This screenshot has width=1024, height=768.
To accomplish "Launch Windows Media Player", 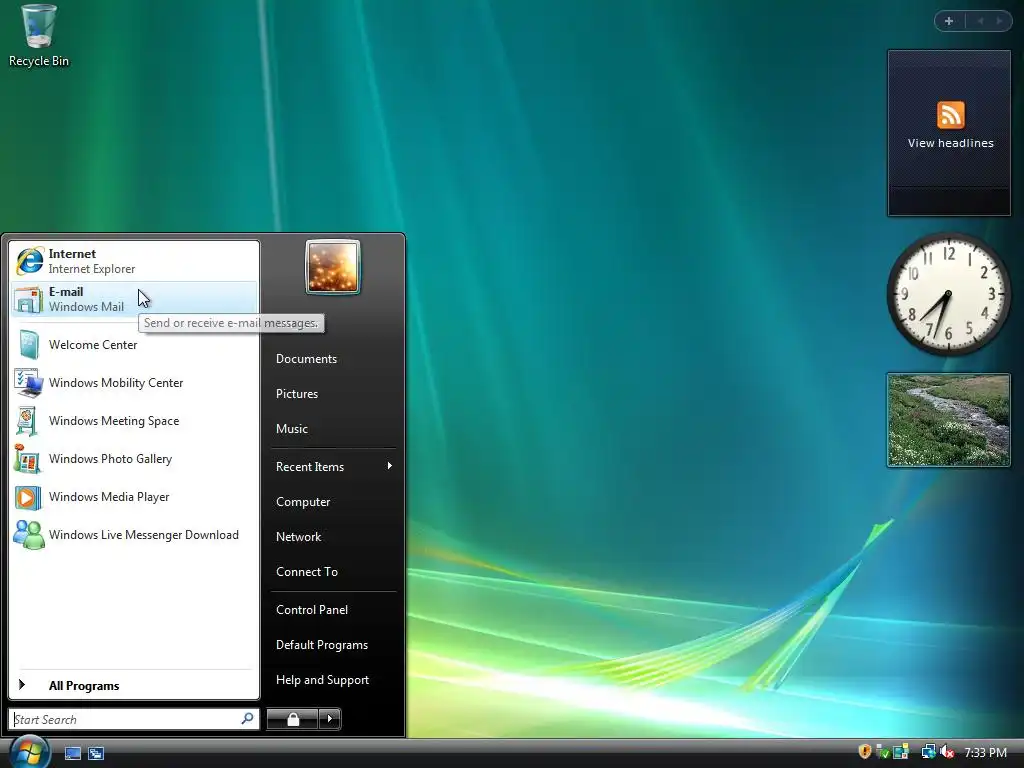I will click(134, 497).
